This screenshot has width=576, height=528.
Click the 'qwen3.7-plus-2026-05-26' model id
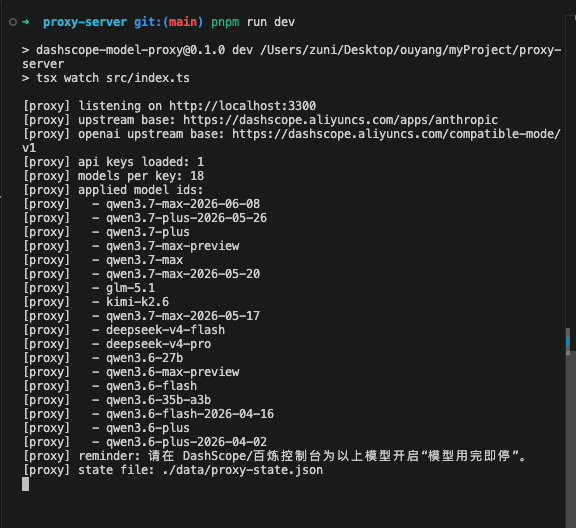coord(186,218)
